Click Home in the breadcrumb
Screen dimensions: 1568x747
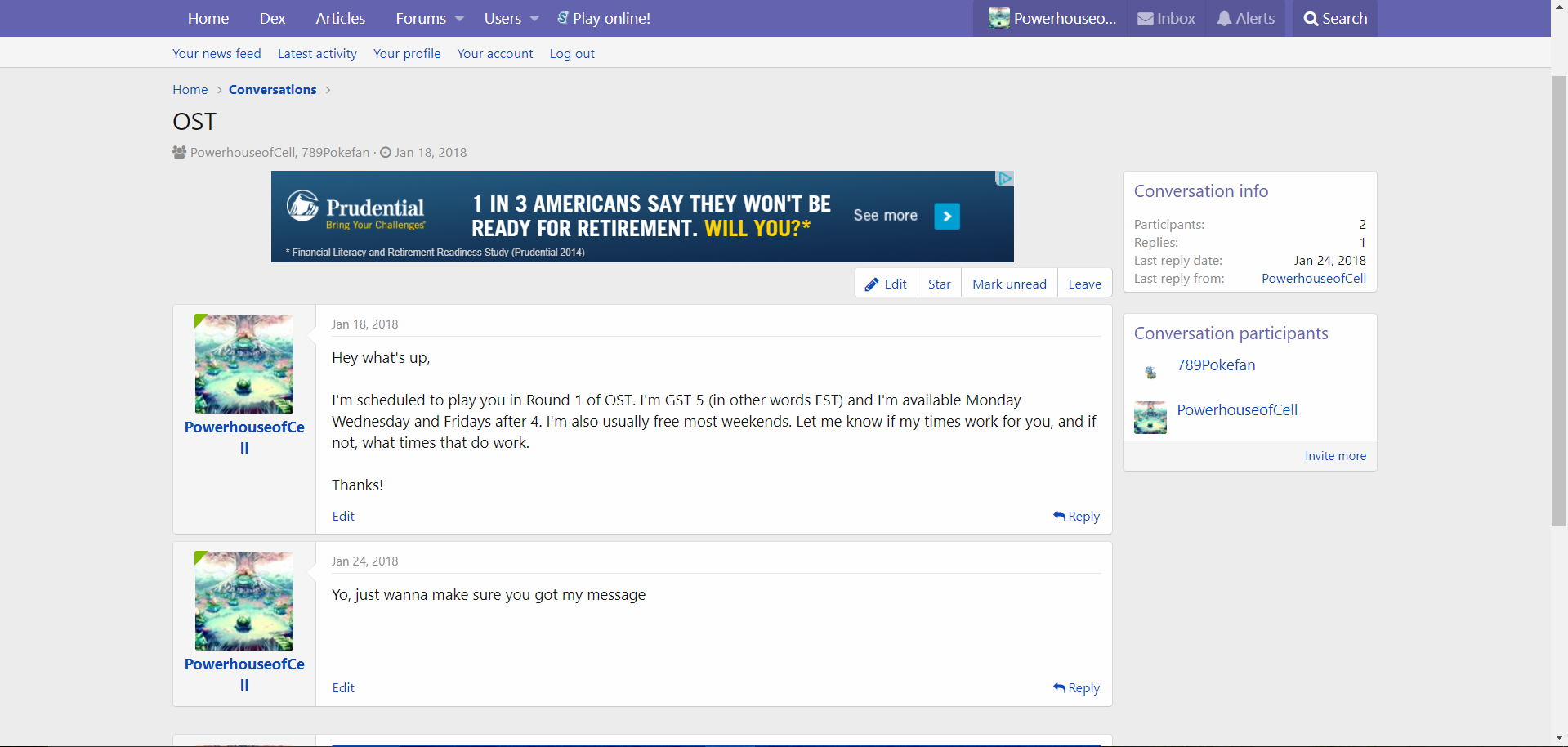pos(190,90)
